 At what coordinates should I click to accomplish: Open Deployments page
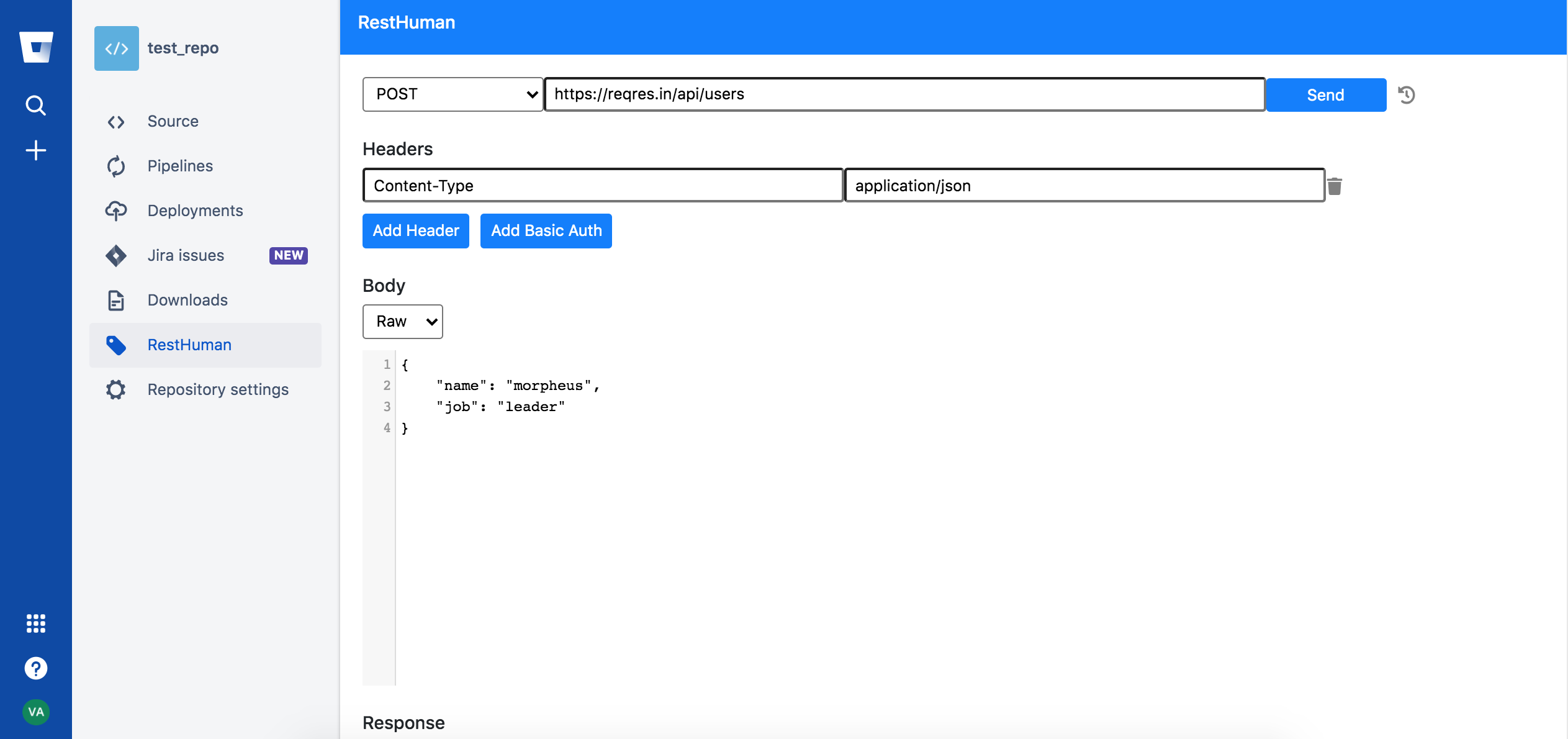[x=195, y=211]
